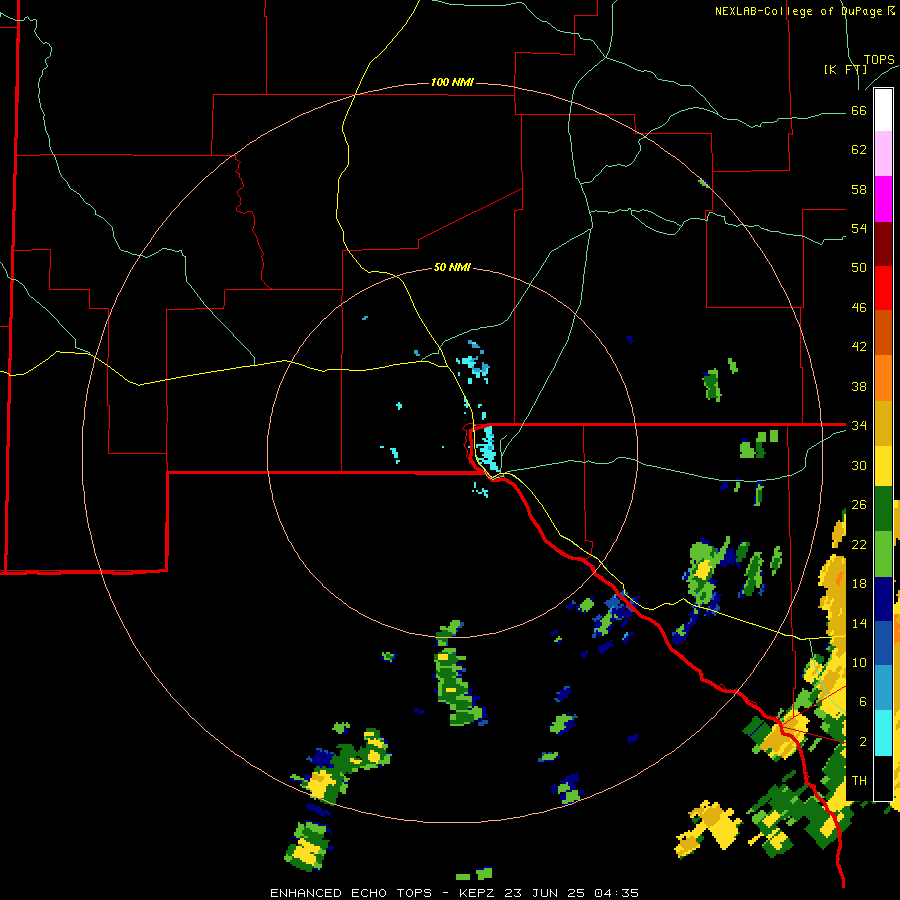Click the legend label 'TH'
The width and height of the screenshot is (900, 900).
tap(859, 780)
